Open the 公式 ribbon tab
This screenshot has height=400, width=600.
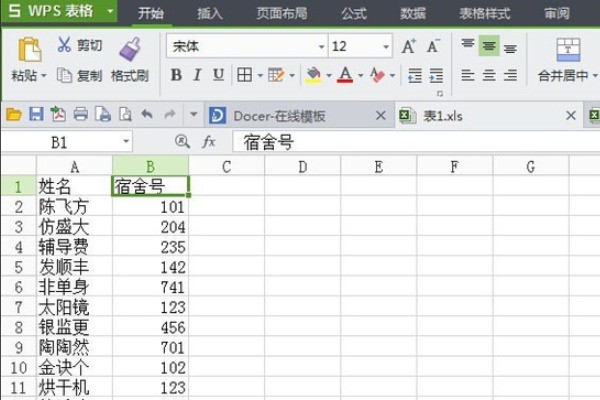[354, 13]
